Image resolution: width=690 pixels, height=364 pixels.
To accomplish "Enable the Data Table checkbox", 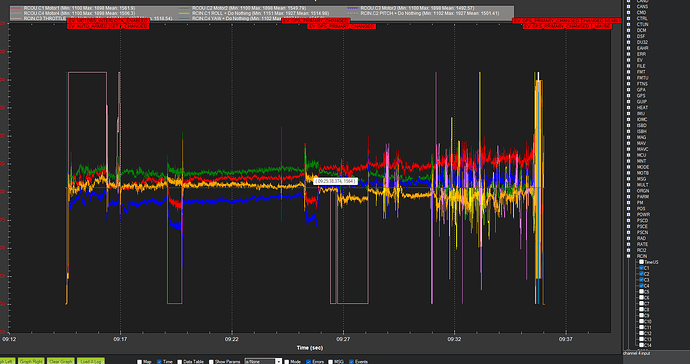I will point(180,362).
